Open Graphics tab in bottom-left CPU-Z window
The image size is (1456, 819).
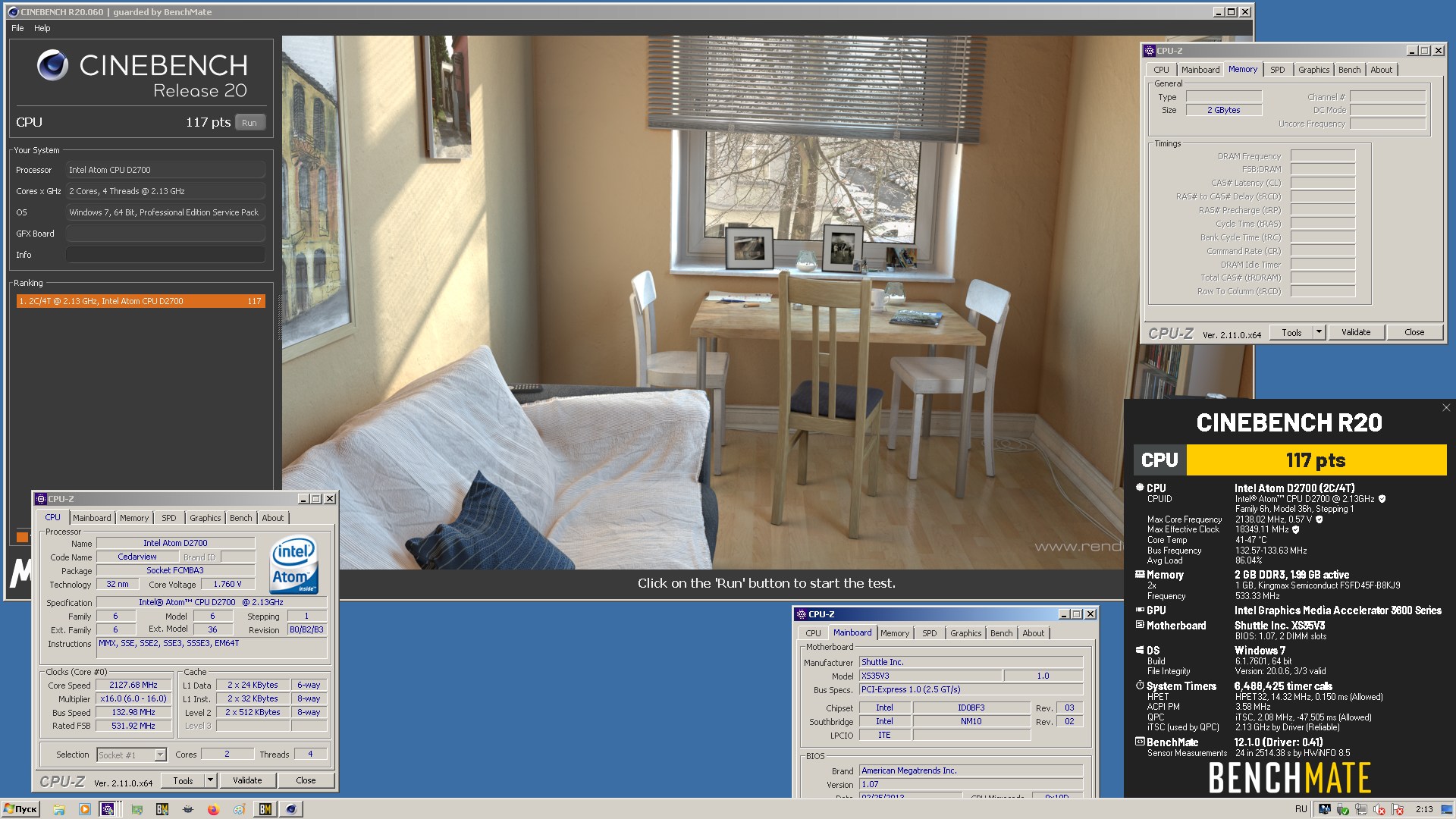206,518
